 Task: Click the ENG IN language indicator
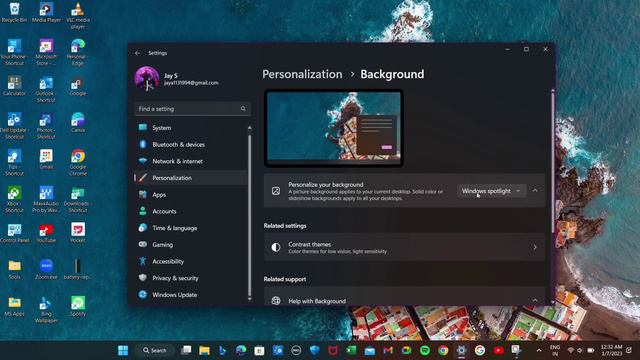[x=555, y=350]
